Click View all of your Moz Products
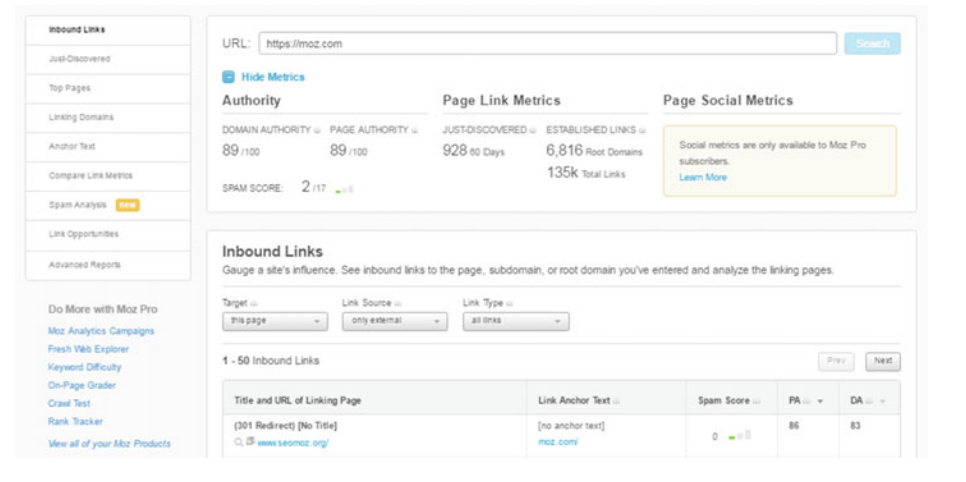The image size is (966, 482). point(109,444)
